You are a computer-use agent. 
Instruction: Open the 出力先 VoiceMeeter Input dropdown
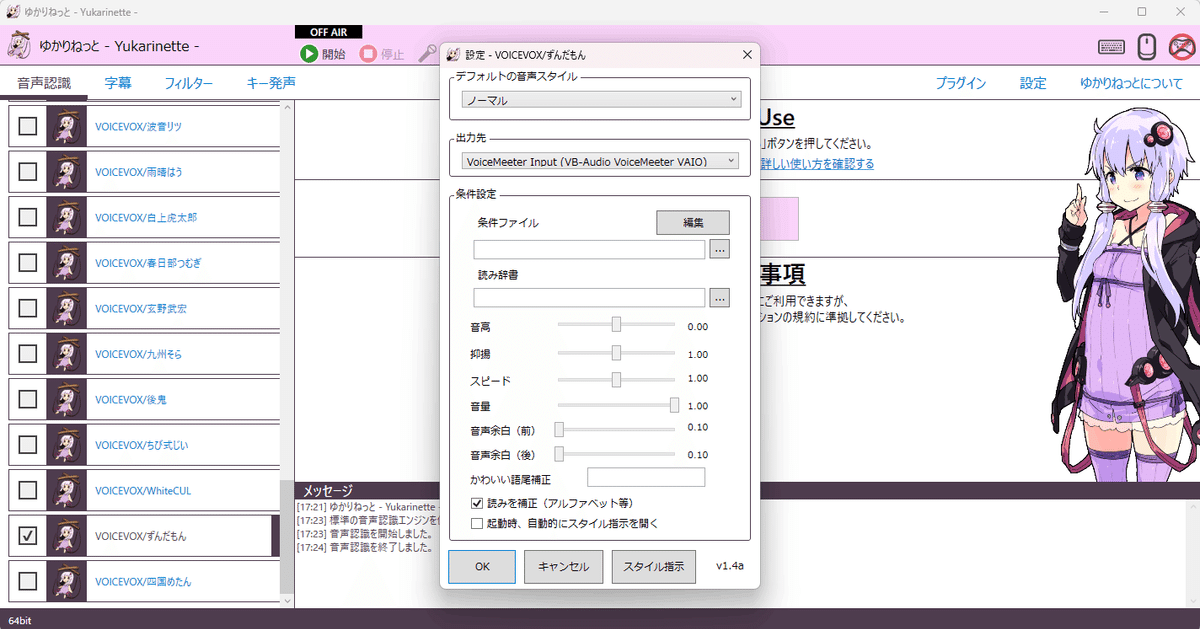click(x=601, y=160)
